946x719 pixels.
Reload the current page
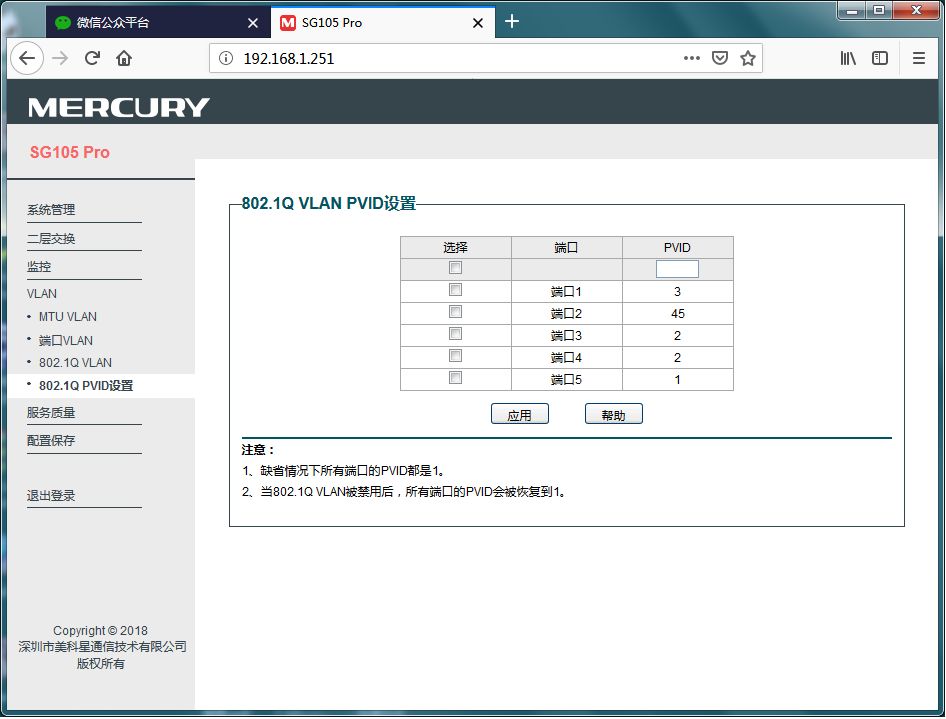point(92,59)
